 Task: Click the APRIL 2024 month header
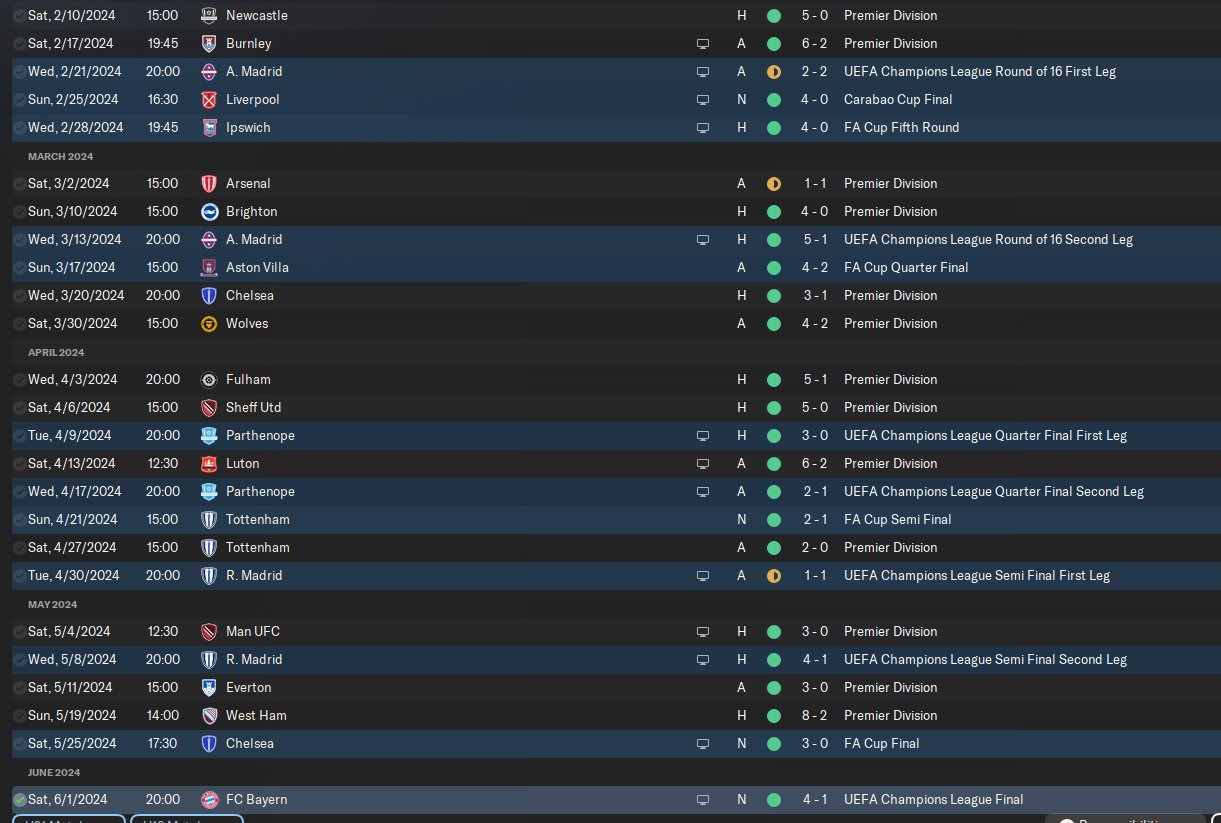pos(56,353)
